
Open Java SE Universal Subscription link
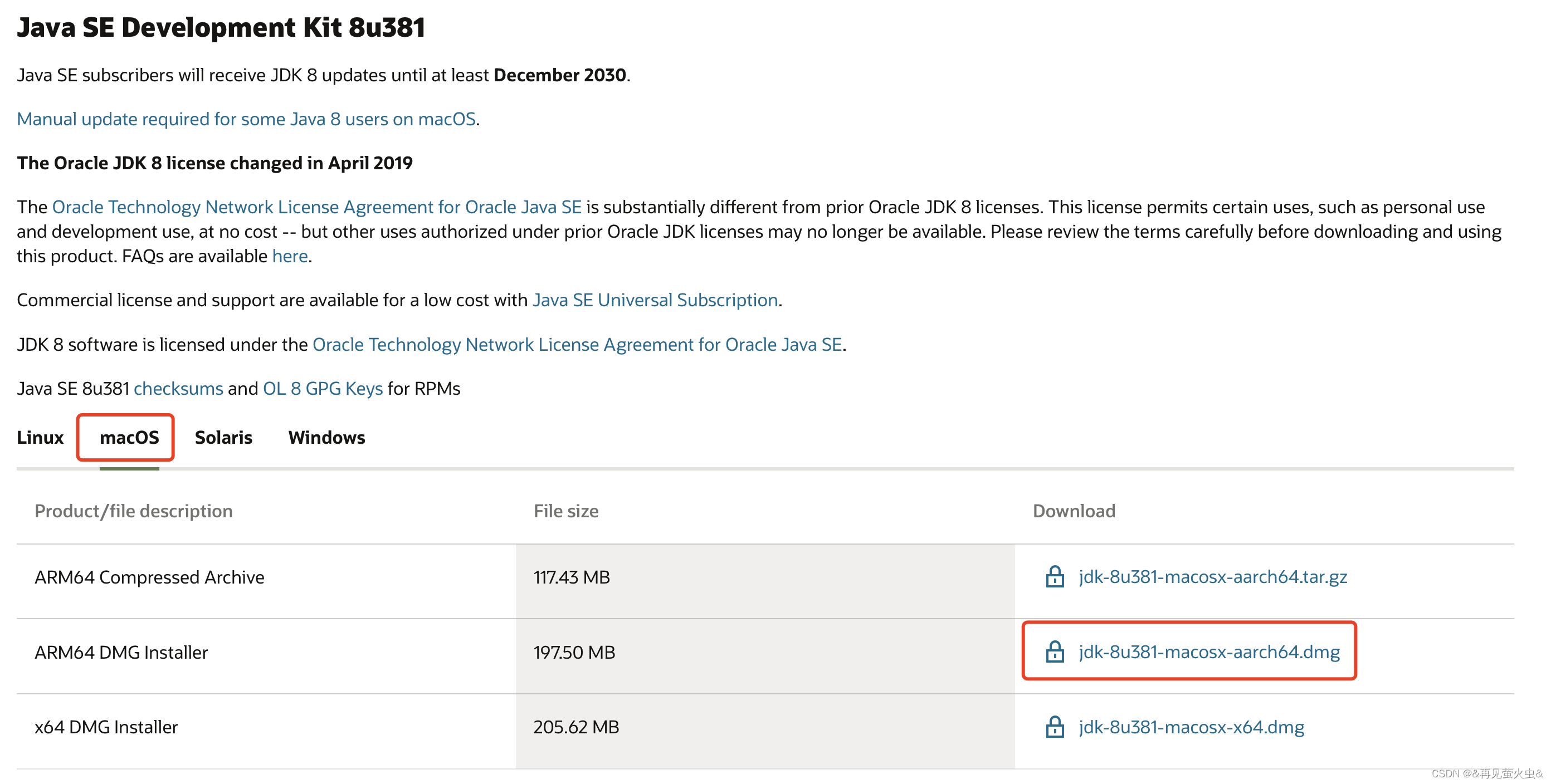click(655, 300)
